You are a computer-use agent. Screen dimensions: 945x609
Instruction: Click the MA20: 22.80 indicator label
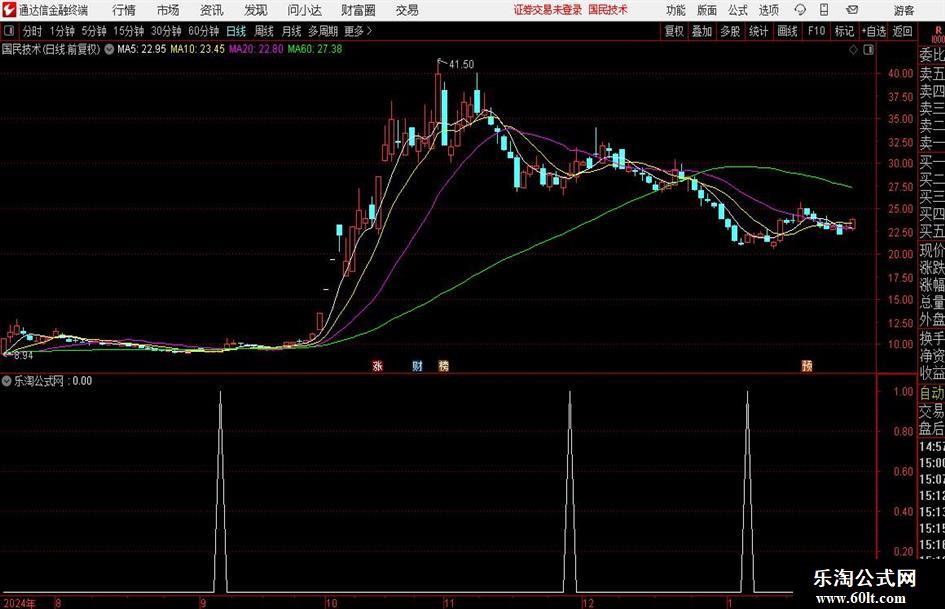(256, 49)
